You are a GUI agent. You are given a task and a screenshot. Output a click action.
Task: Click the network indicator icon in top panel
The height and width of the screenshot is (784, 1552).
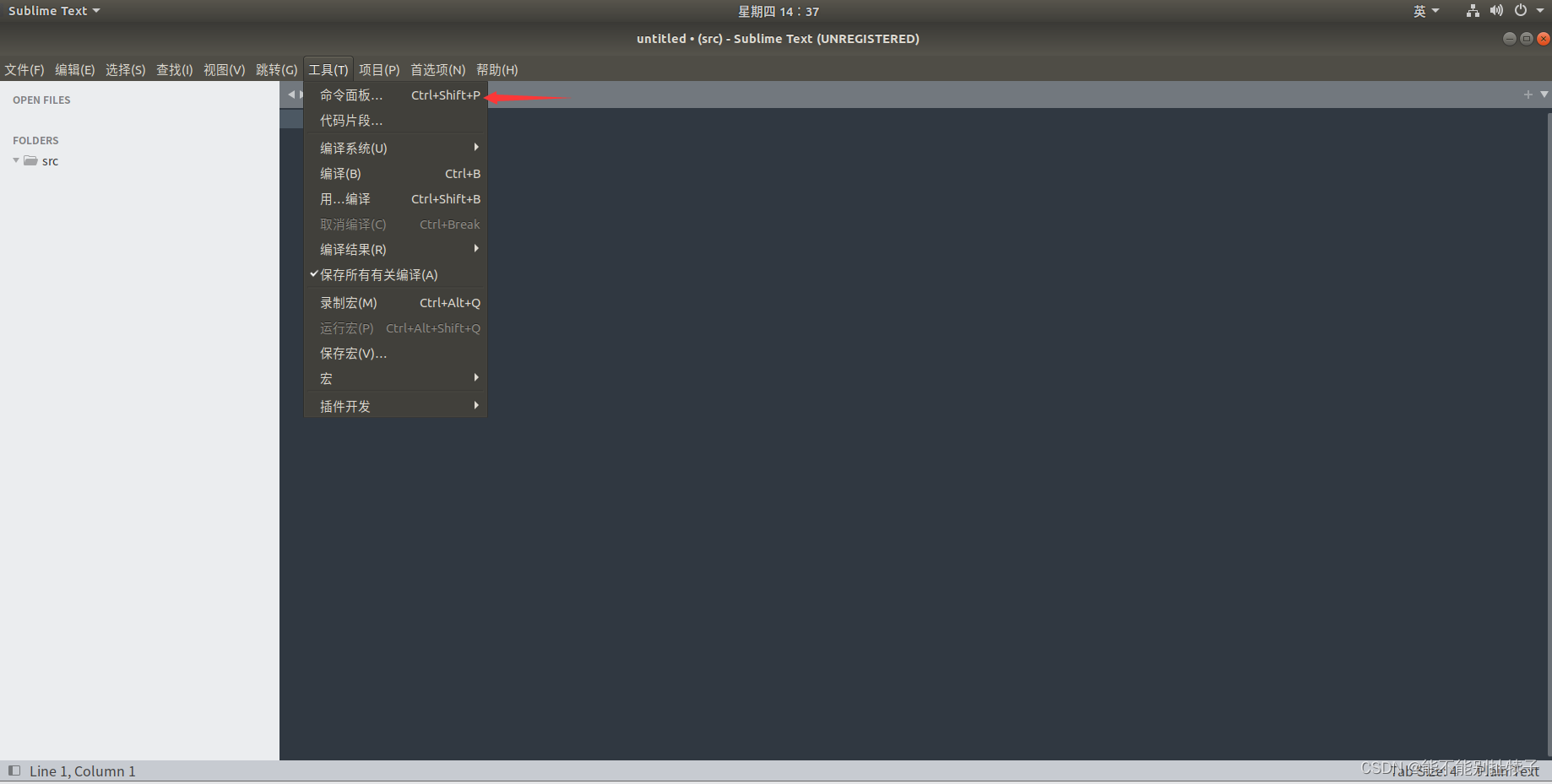[1472, 10]
